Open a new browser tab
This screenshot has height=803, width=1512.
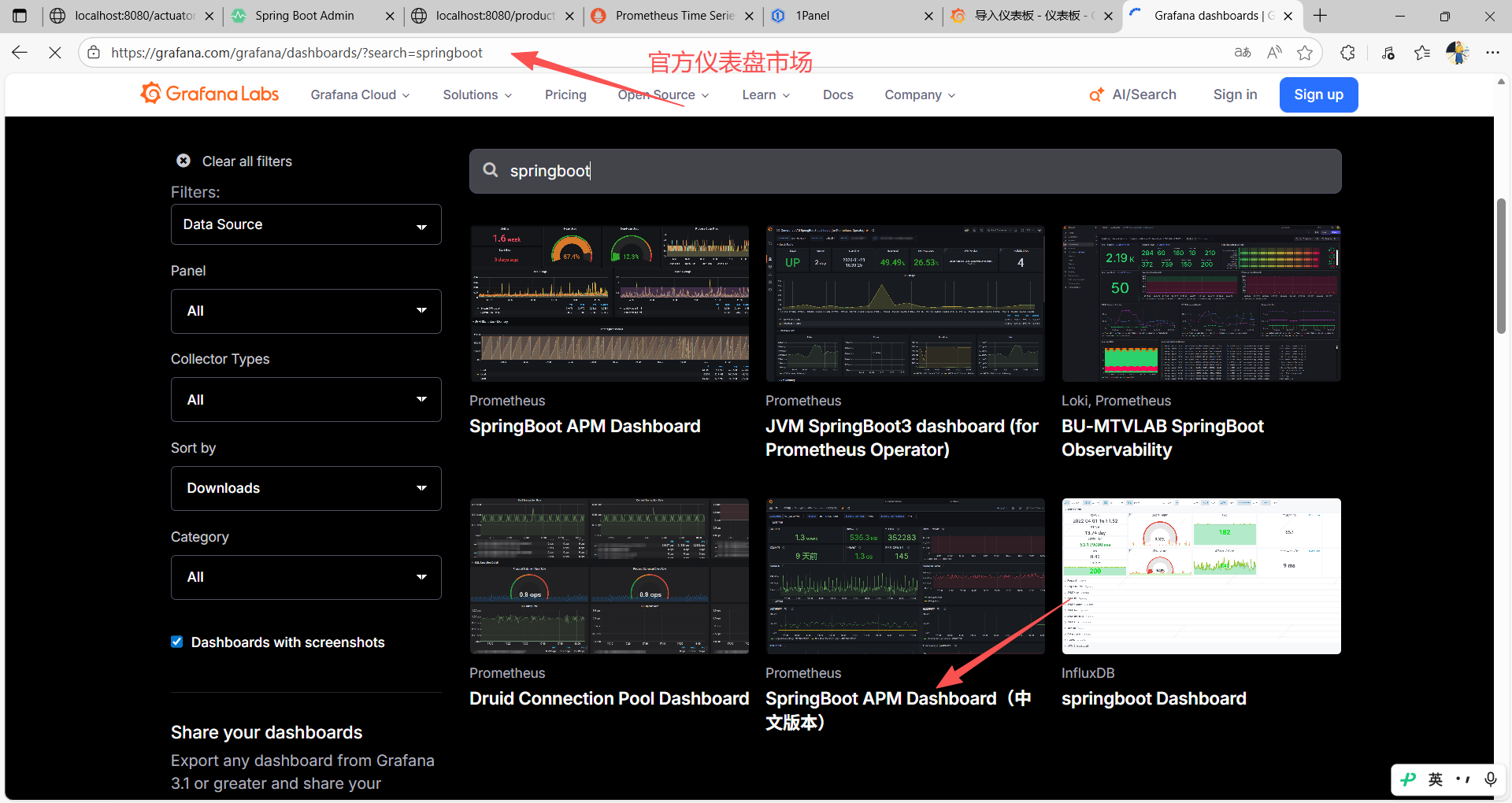click(x=1321, y=16)
